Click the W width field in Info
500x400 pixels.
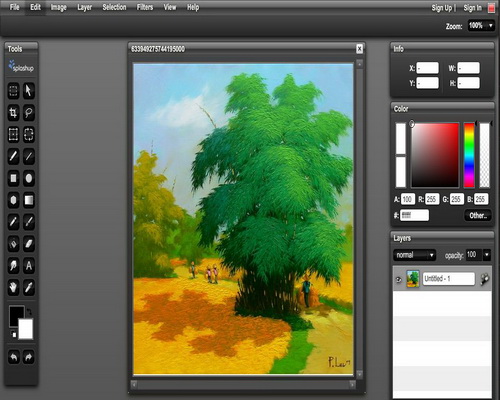468,68
